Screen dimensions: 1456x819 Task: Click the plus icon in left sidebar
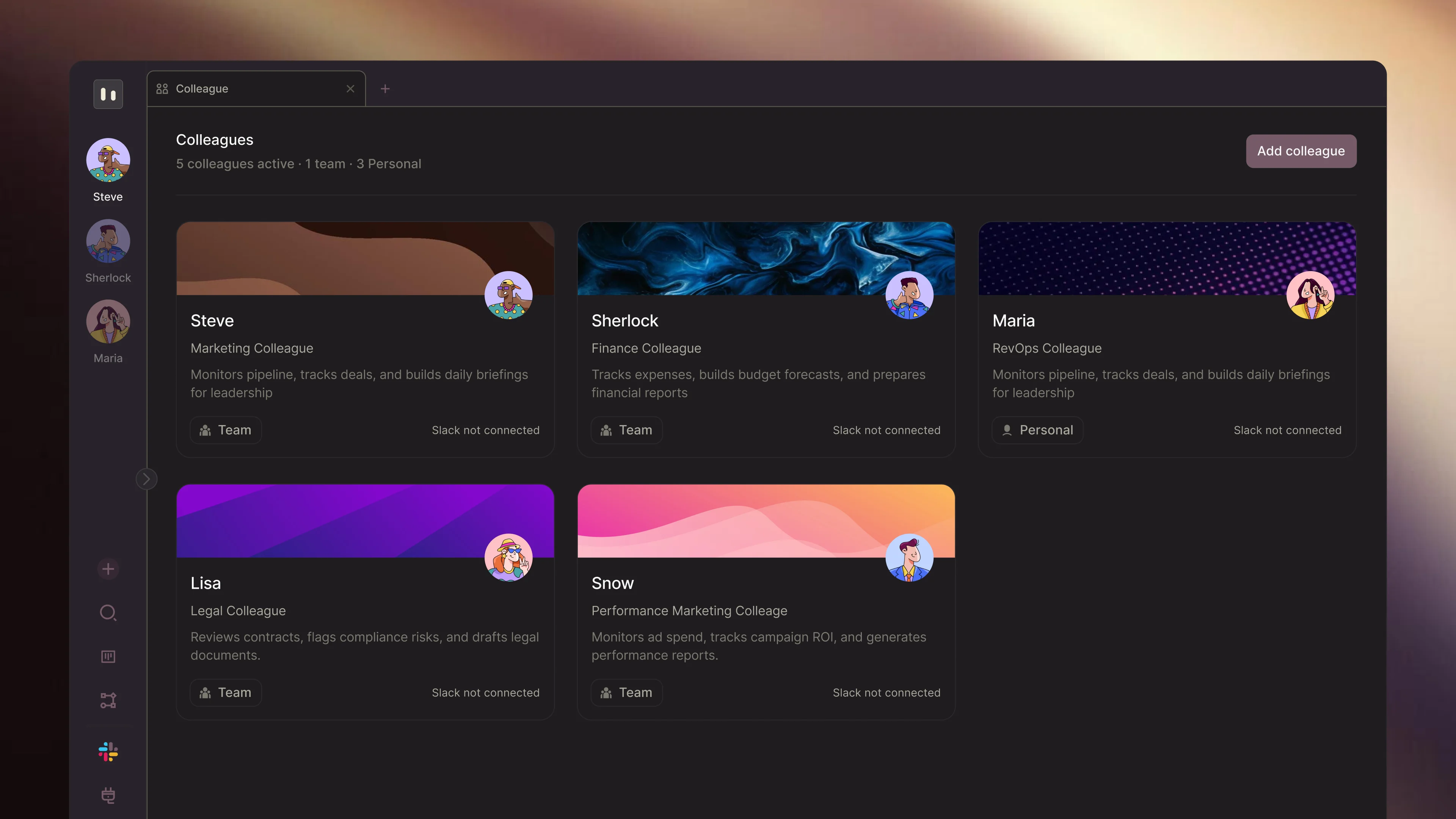click(108, 569)
